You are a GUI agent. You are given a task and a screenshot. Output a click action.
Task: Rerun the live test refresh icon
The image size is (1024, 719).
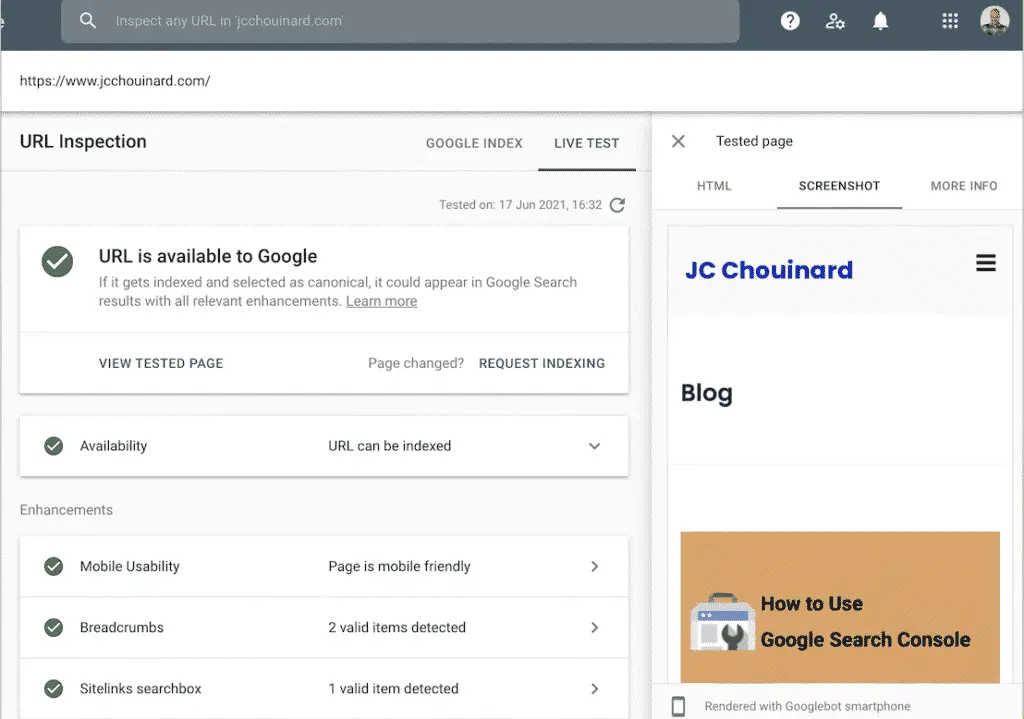617,205
